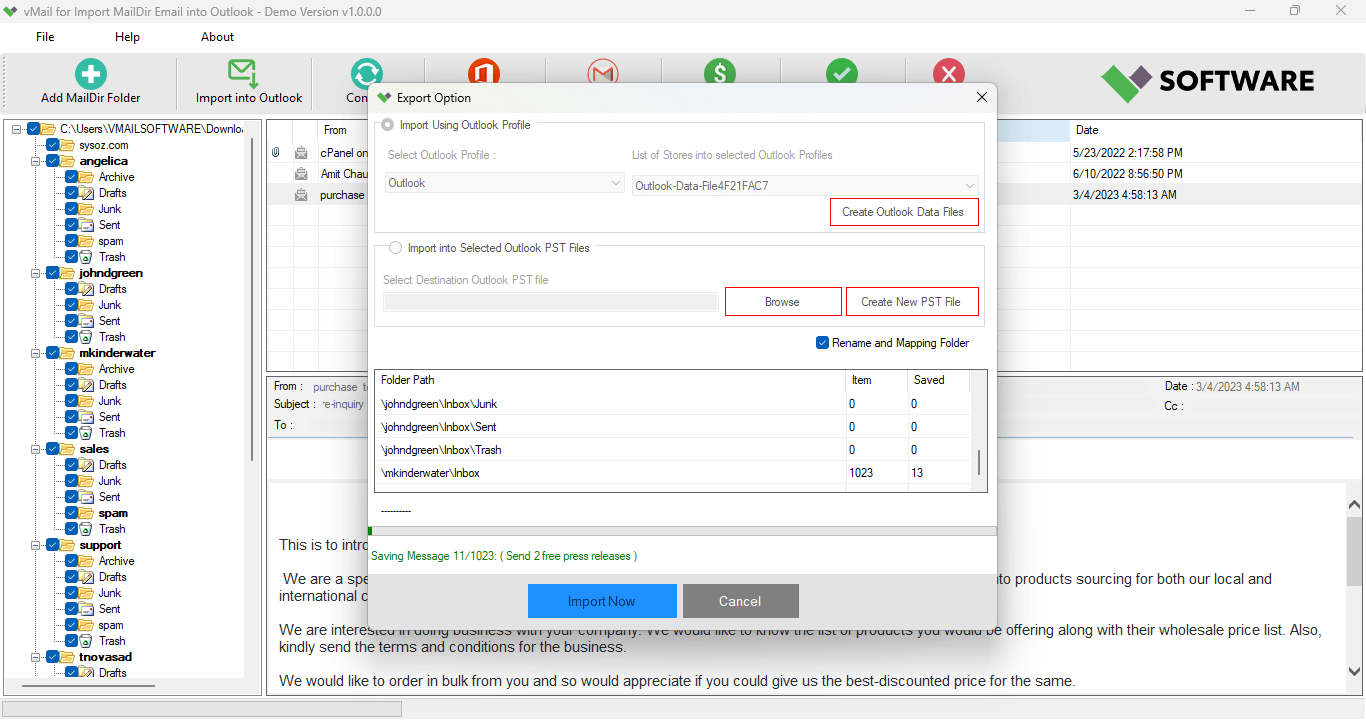Click the Add MailDir Folder plus icon

pos(91,74)
